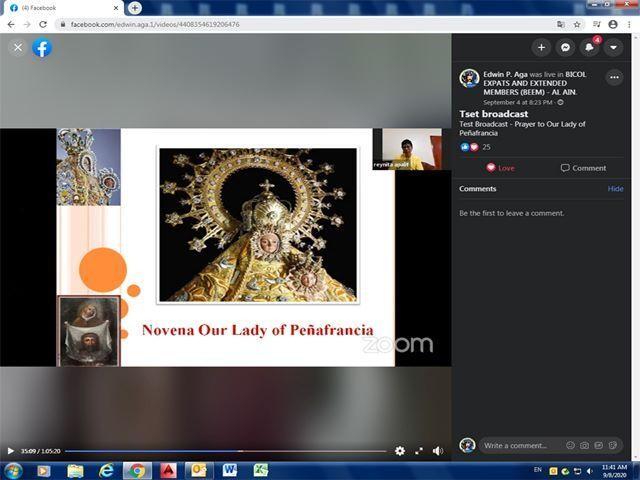The width and height of the screenshot is (640, 480).
Task: Click the Comment button
Action: pos(583,168)
